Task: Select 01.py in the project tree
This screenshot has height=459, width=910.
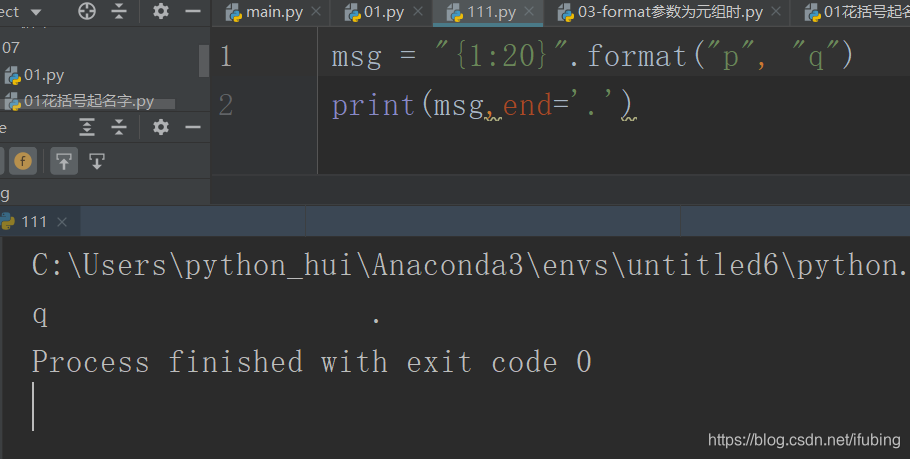Action: tap(44, 75)
